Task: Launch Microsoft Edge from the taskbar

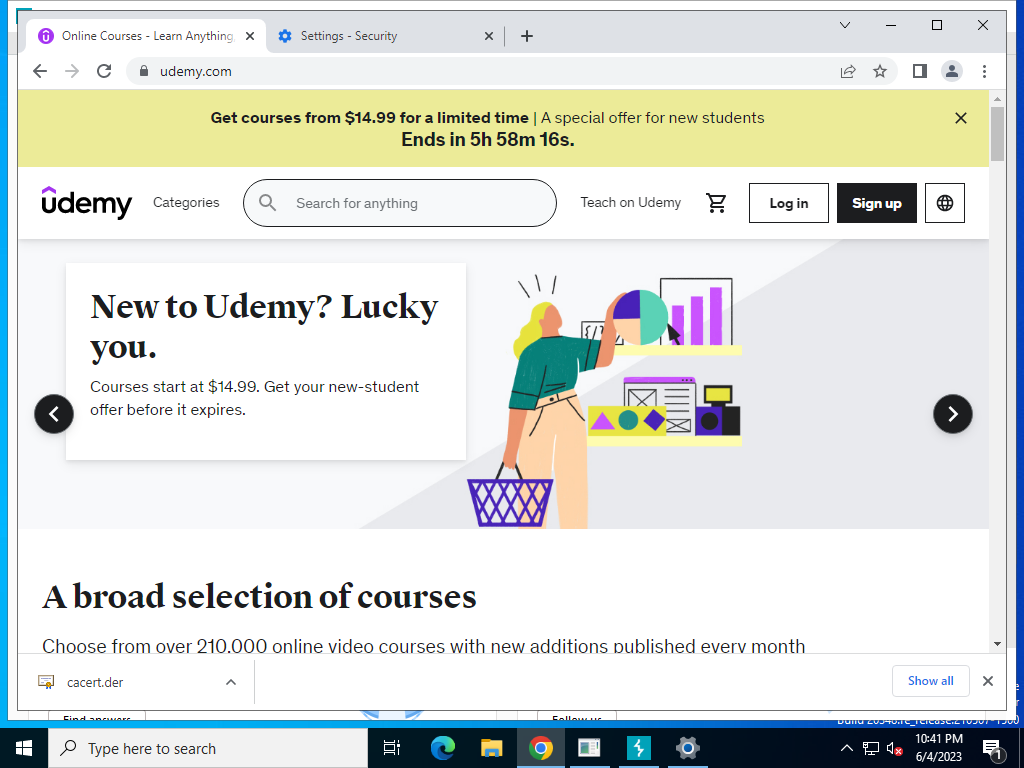Action: (442, 748)
